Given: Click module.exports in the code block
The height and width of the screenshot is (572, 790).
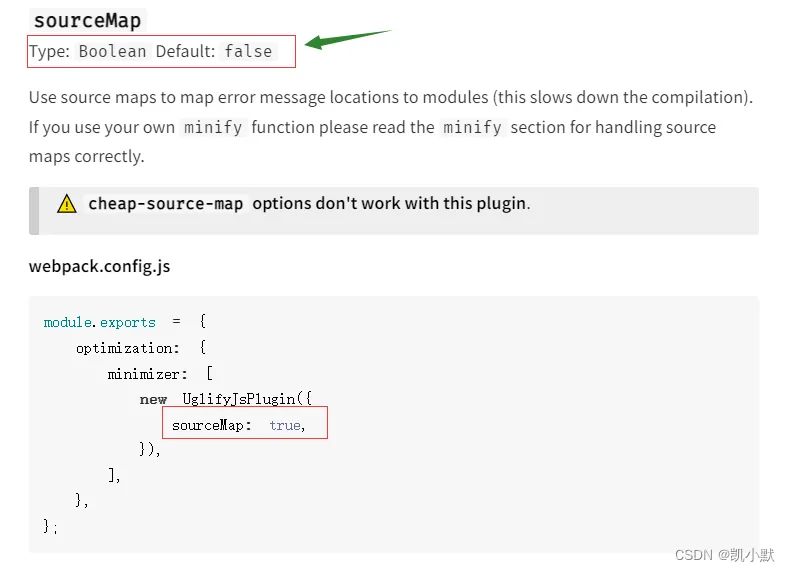Looking at the screenshot, I should point(100,322).
